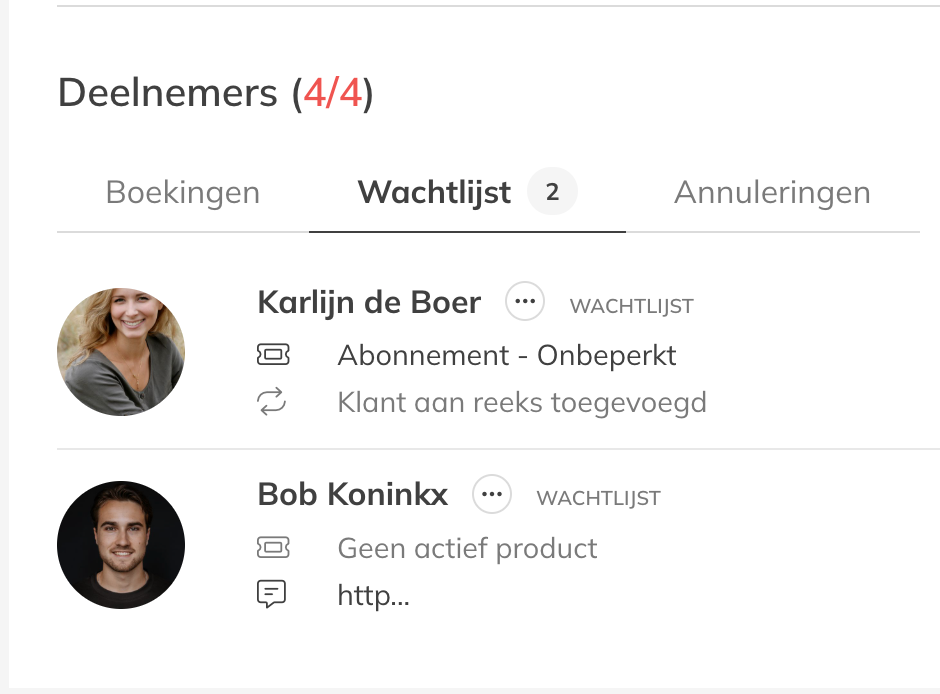Select the Abonnement - Onbeperkt product text
The width and height of the screenshot is (940, 694).
pyautogui.click(x=507, y=355)
